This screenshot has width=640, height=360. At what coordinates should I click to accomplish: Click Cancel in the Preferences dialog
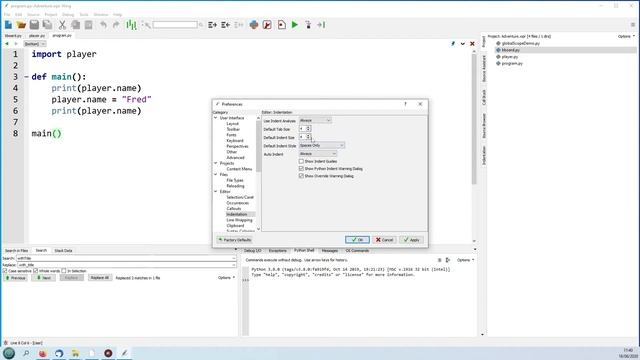384,240
